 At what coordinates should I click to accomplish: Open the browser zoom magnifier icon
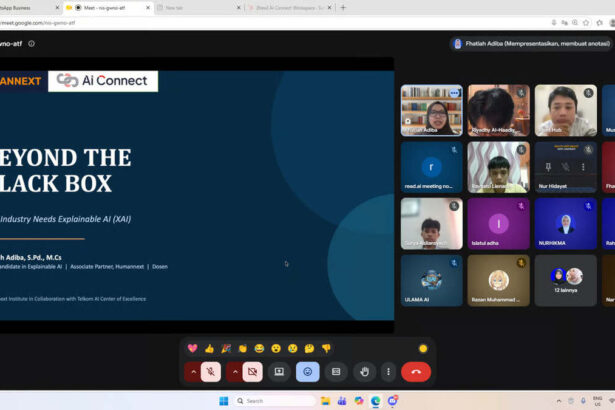tap(575, 23)
